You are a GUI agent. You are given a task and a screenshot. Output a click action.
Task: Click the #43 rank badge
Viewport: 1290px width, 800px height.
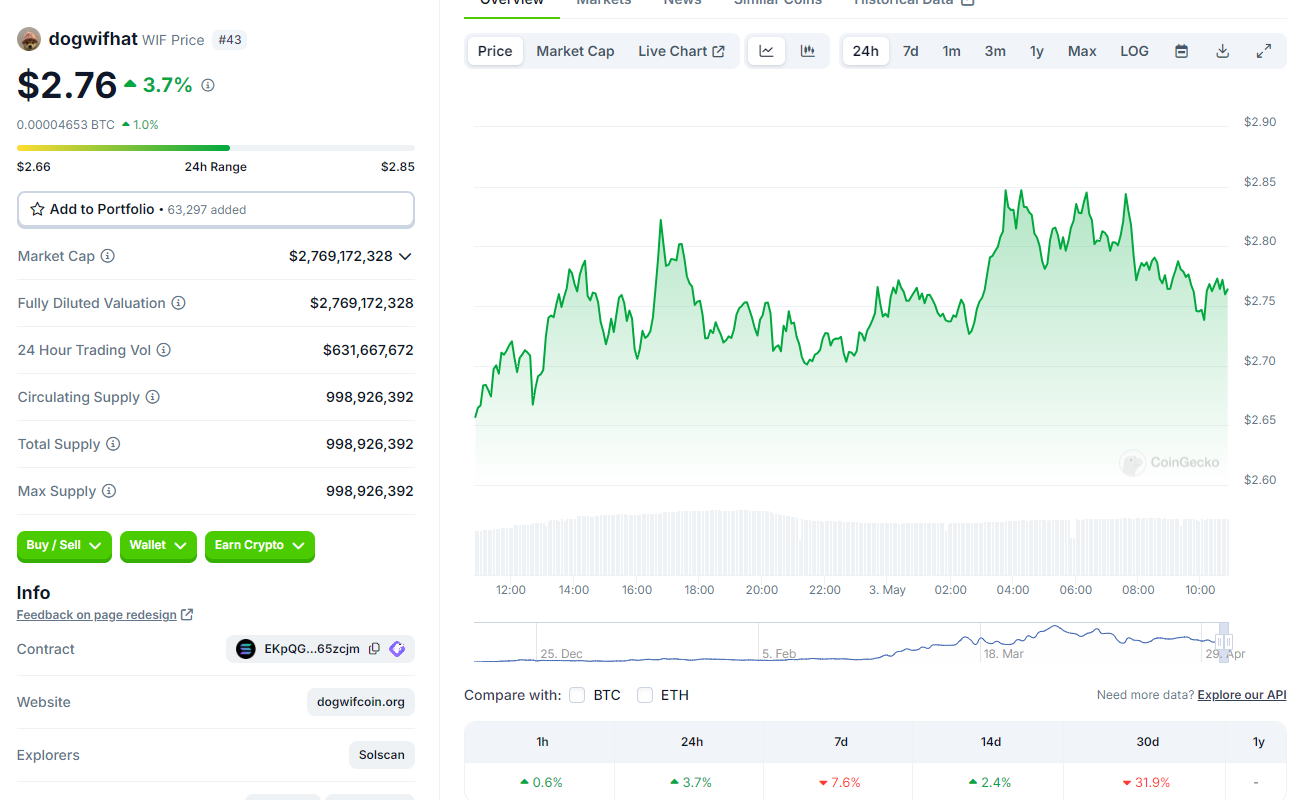tap(230, 40)
